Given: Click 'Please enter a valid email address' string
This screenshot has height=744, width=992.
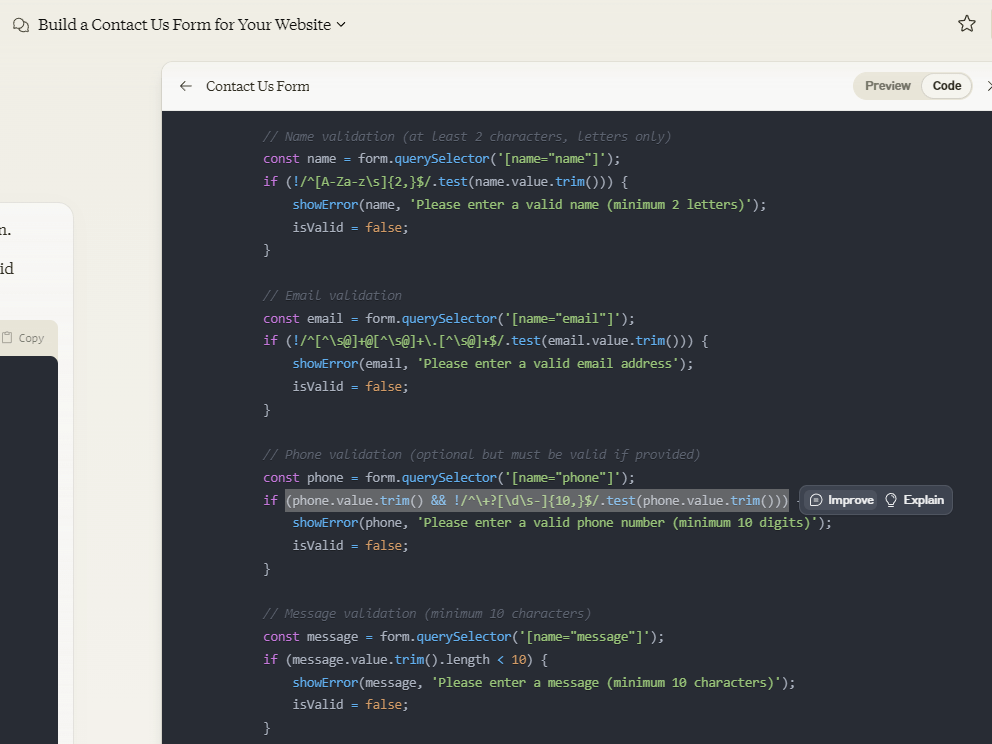Looking at the screenshot, I should pyautogui.click(x=548, y=364).
